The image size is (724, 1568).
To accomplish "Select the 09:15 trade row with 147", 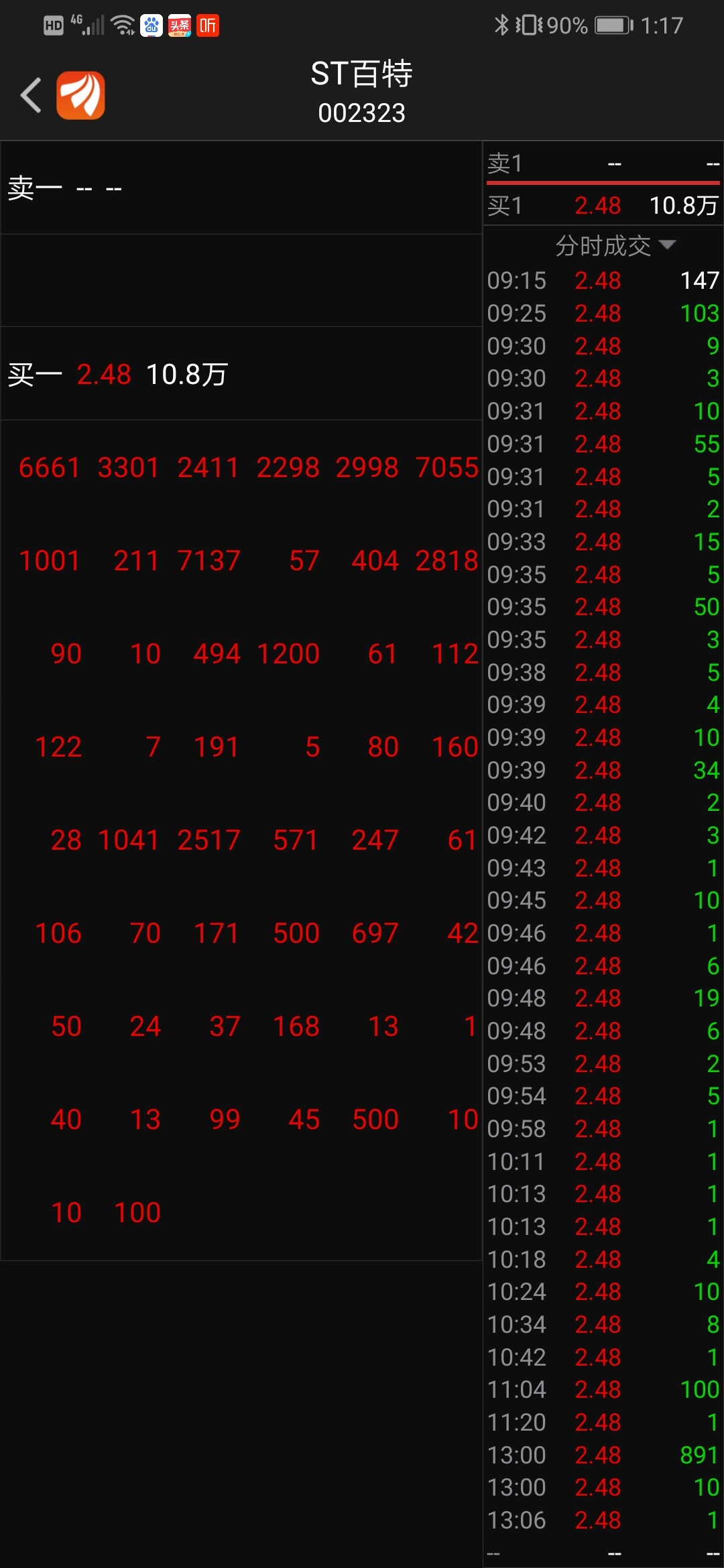I will pos(603,280).
